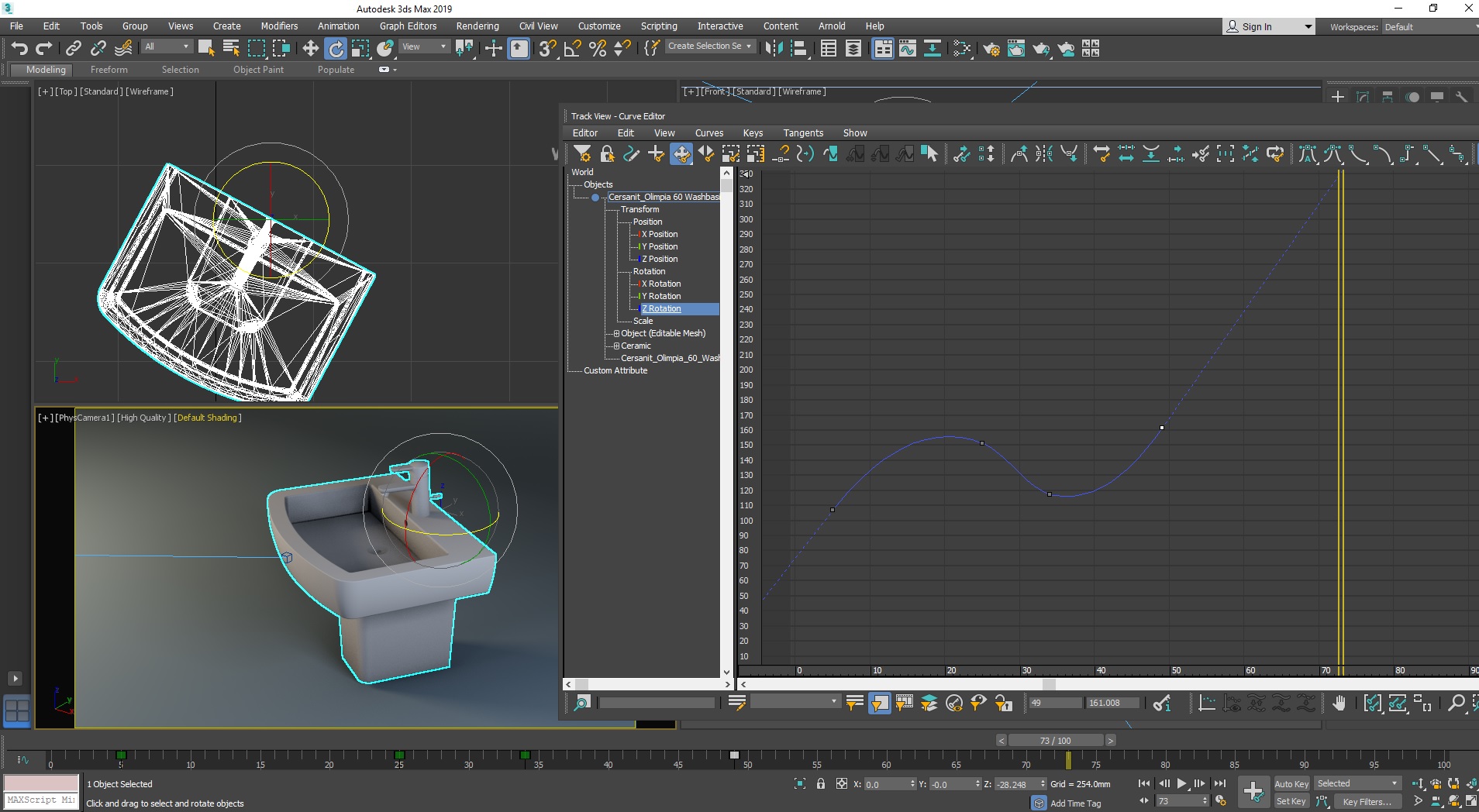Select the Move tool in main toolbar

point(311,49)
